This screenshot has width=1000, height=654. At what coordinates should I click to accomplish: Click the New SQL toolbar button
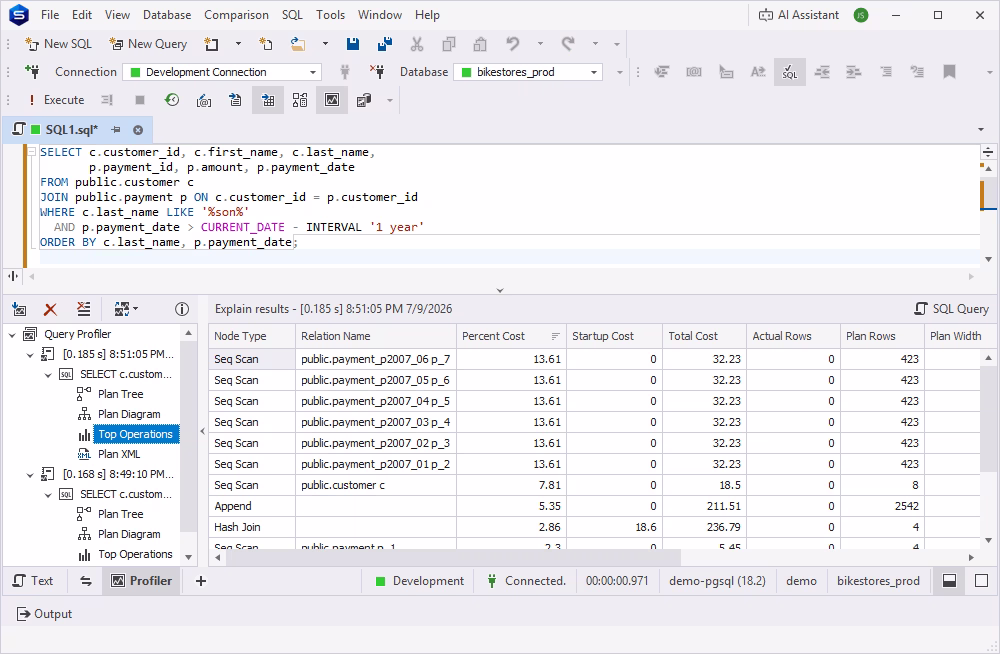click(x=59, y=44)
